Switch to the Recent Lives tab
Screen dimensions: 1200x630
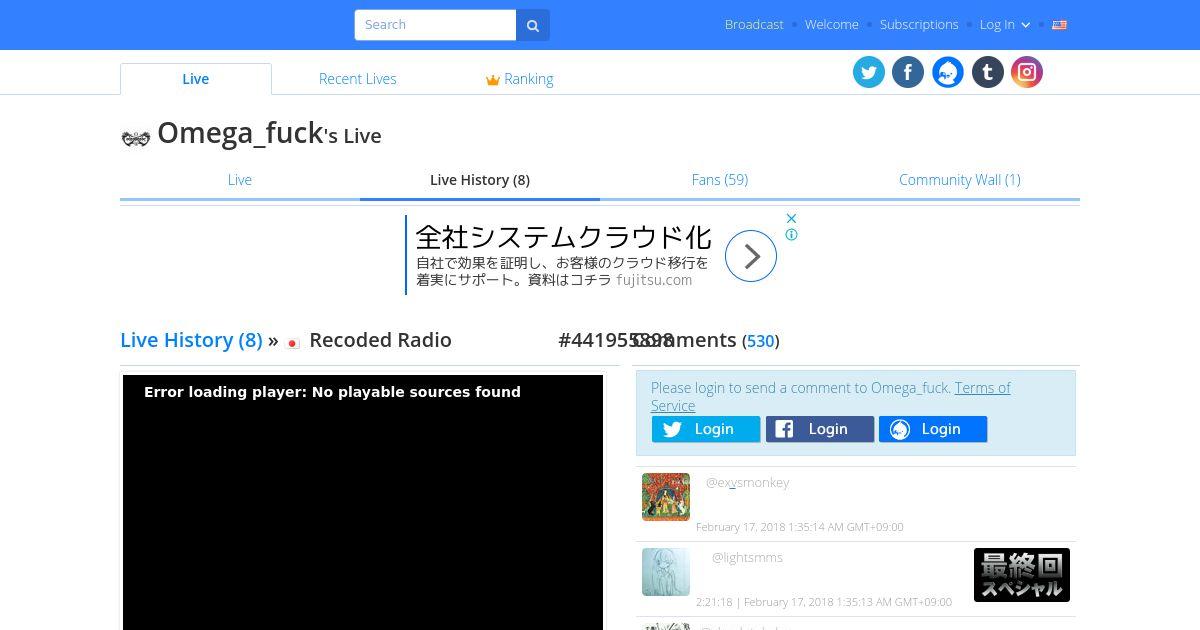pyautogui.click(x=358, y=79)
